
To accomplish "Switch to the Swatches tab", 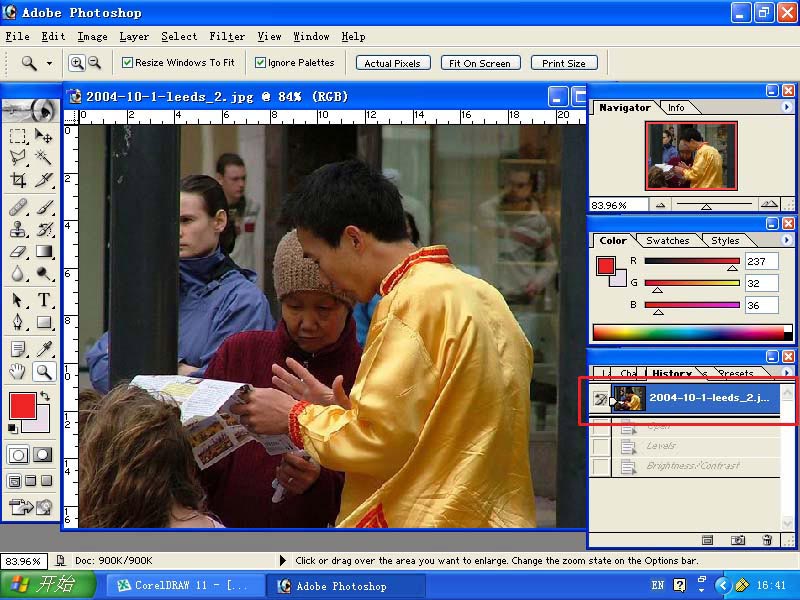I will coord(667,241).
